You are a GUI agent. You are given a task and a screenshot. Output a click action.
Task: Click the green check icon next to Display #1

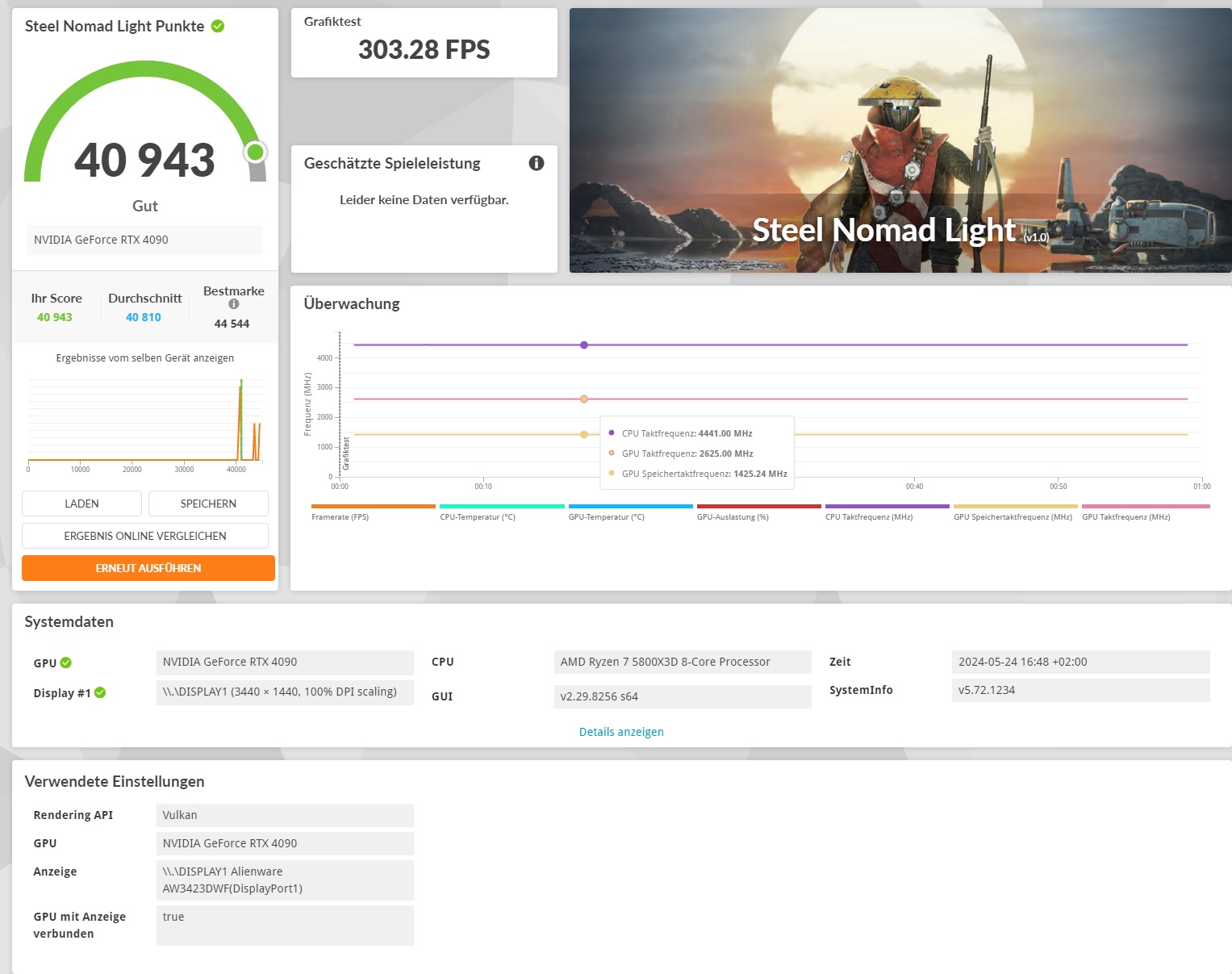pos(100,692)
